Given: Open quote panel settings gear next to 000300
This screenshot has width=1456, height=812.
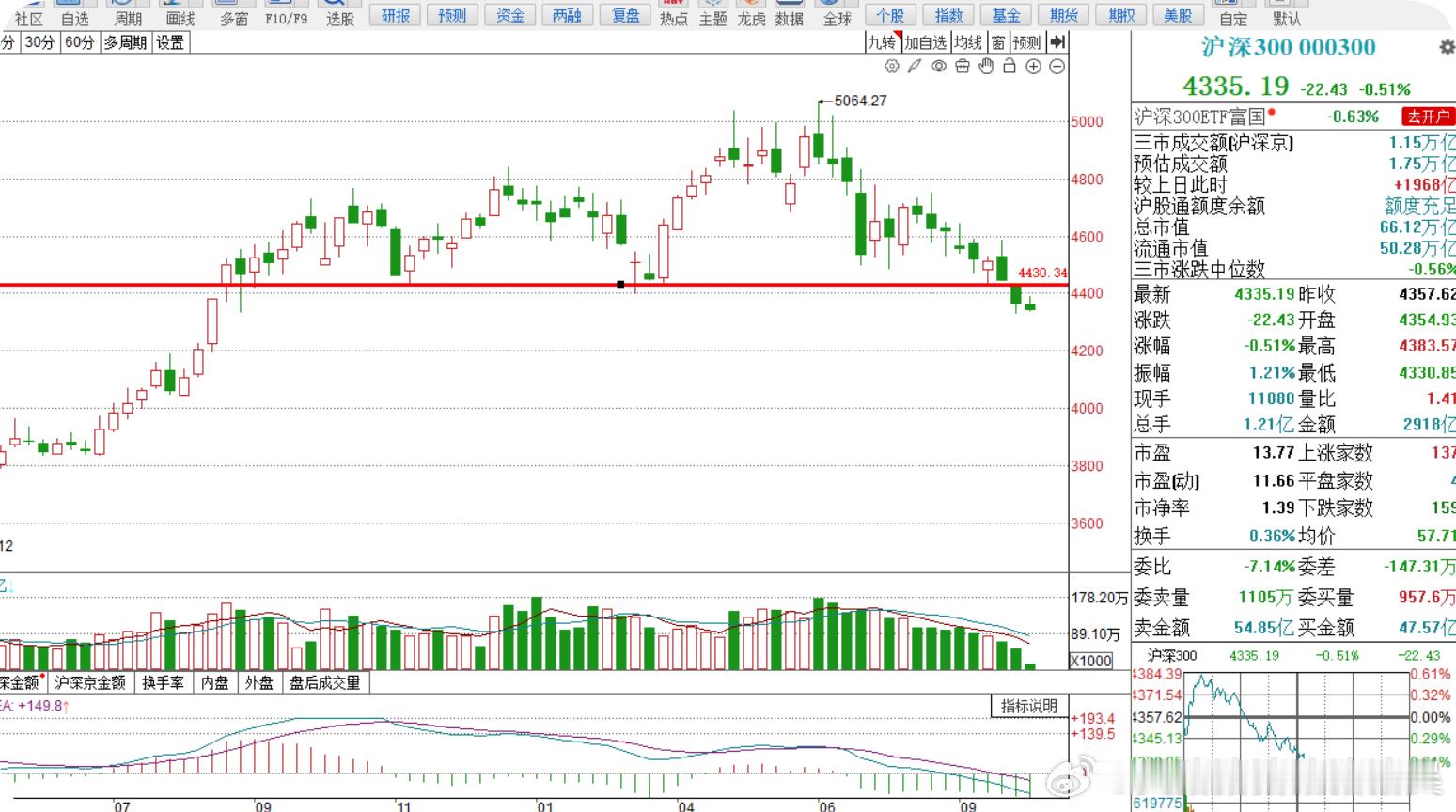Looking at the screenshot, I should tap(1447, 47).
